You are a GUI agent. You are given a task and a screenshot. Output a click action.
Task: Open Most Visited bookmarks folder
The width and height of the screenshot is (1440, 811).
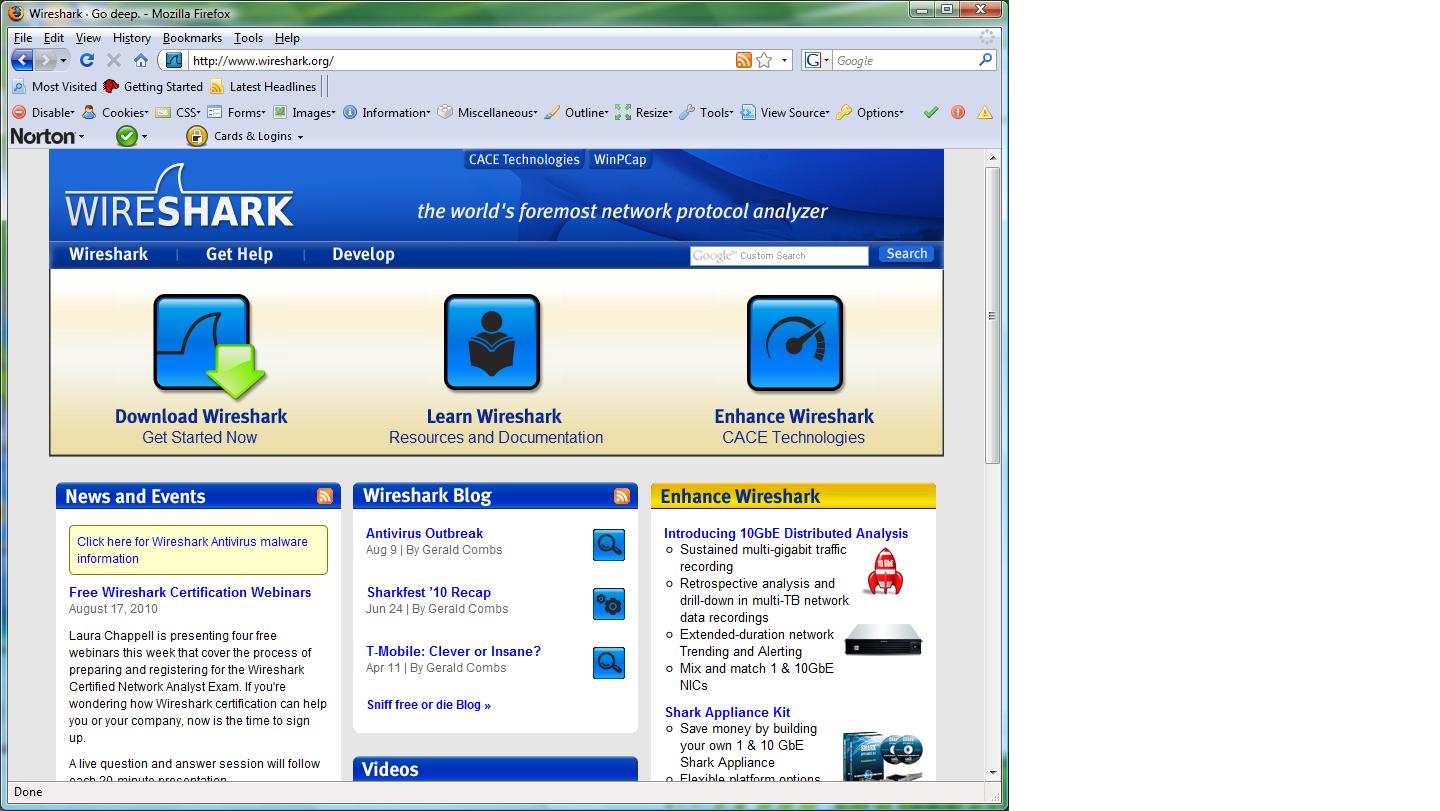[55, 87]
